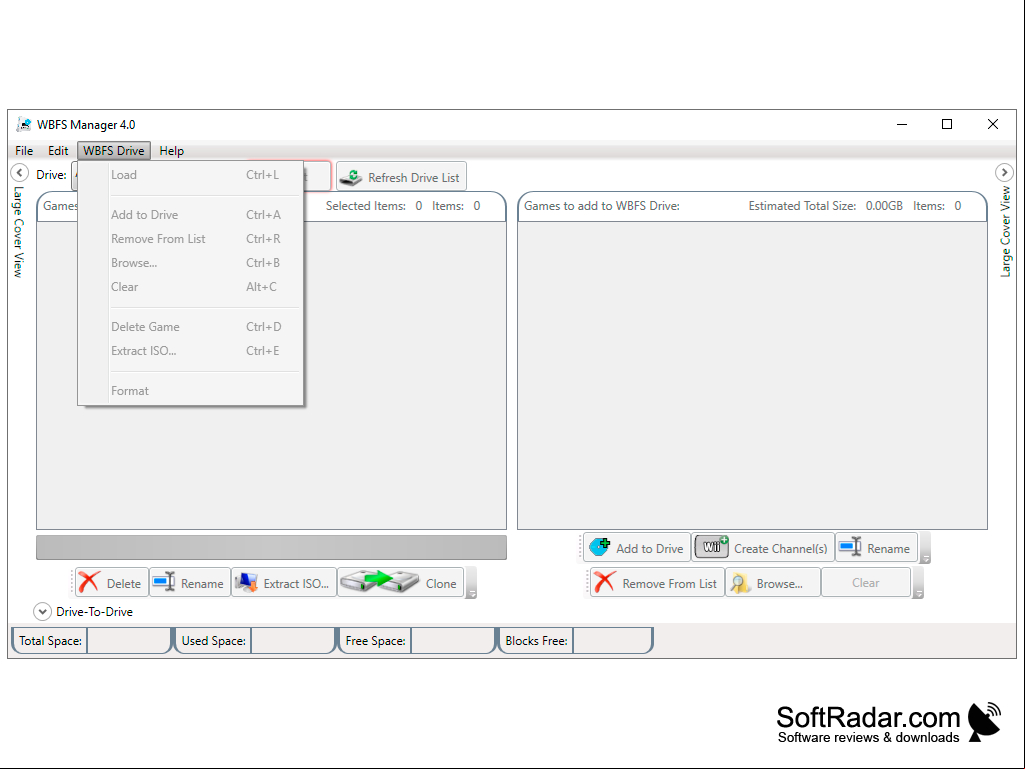Screen dimensions: 1025x769
Task: Click the Total Space value field
Action: [128, 640]
